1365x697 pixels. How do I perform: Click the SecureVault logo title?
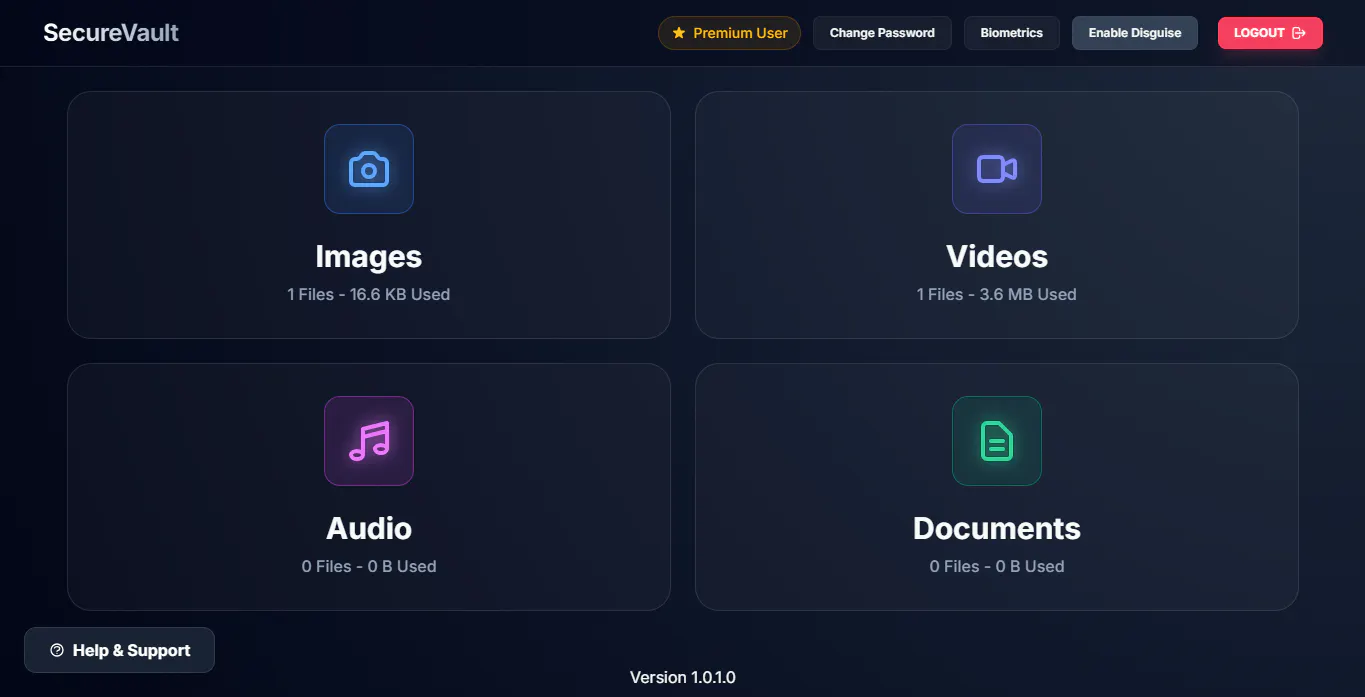tap(111, 32)
